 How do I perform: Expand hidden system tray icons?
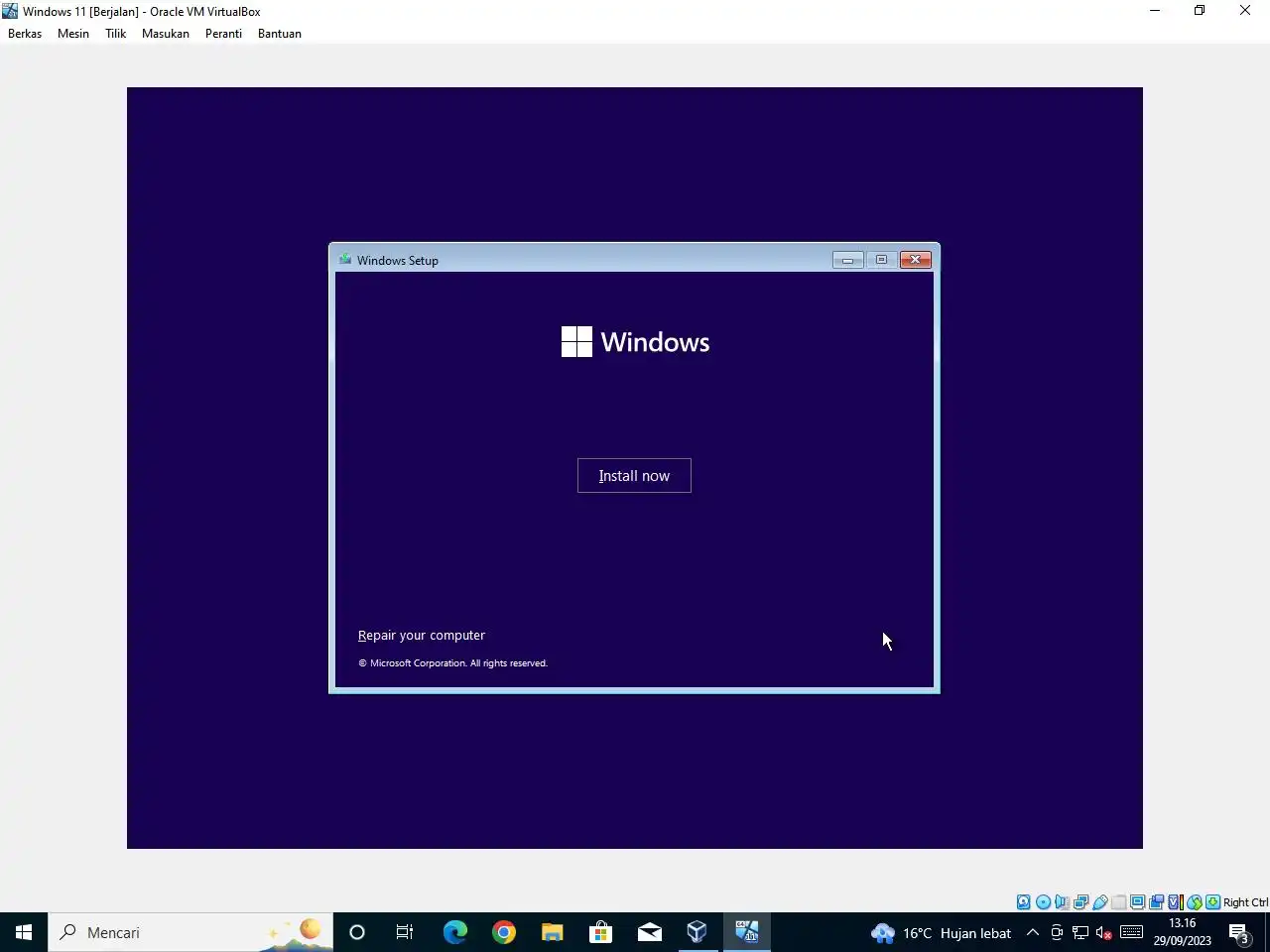pos(1033,932)
